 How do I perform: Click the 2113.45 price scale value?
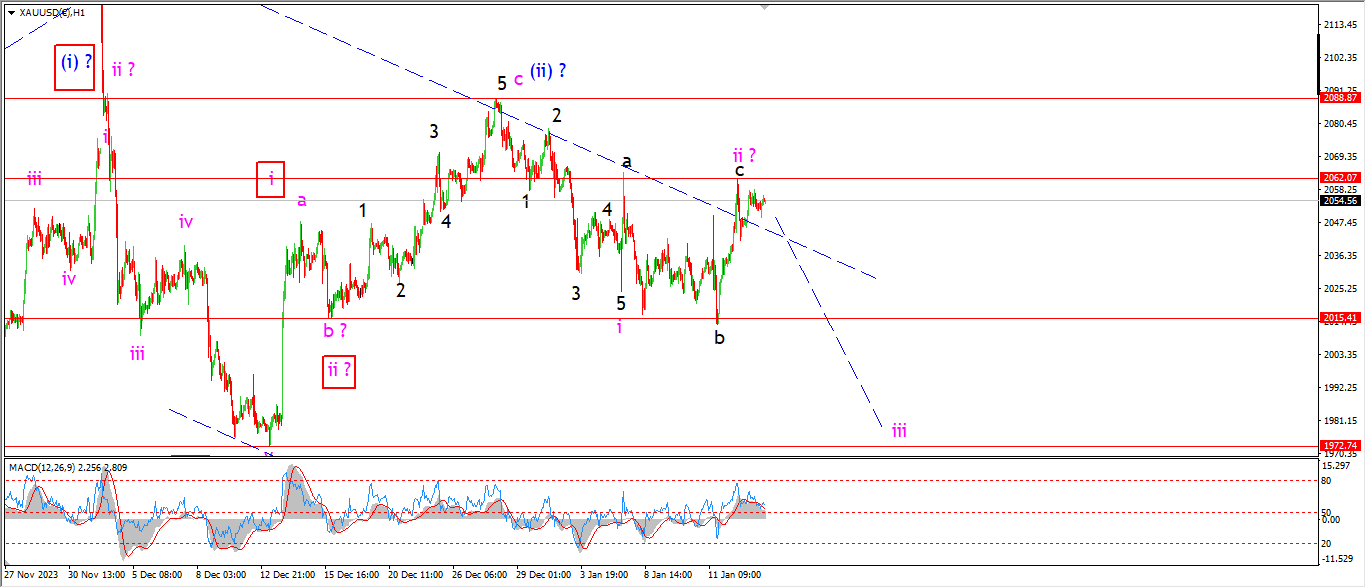[x=1340, y=24]
